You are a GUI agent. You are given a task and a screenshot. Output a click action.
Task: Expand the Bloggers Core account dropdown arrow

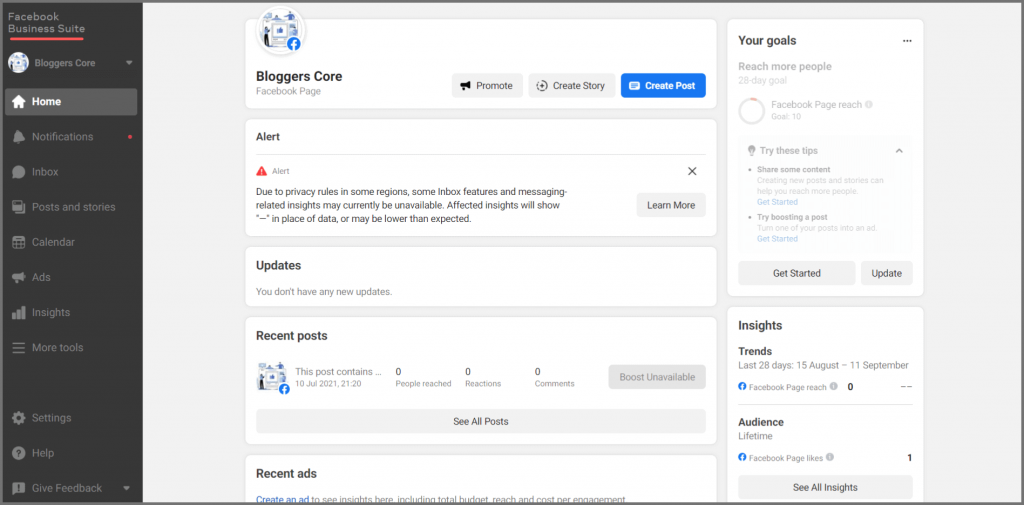129,63
